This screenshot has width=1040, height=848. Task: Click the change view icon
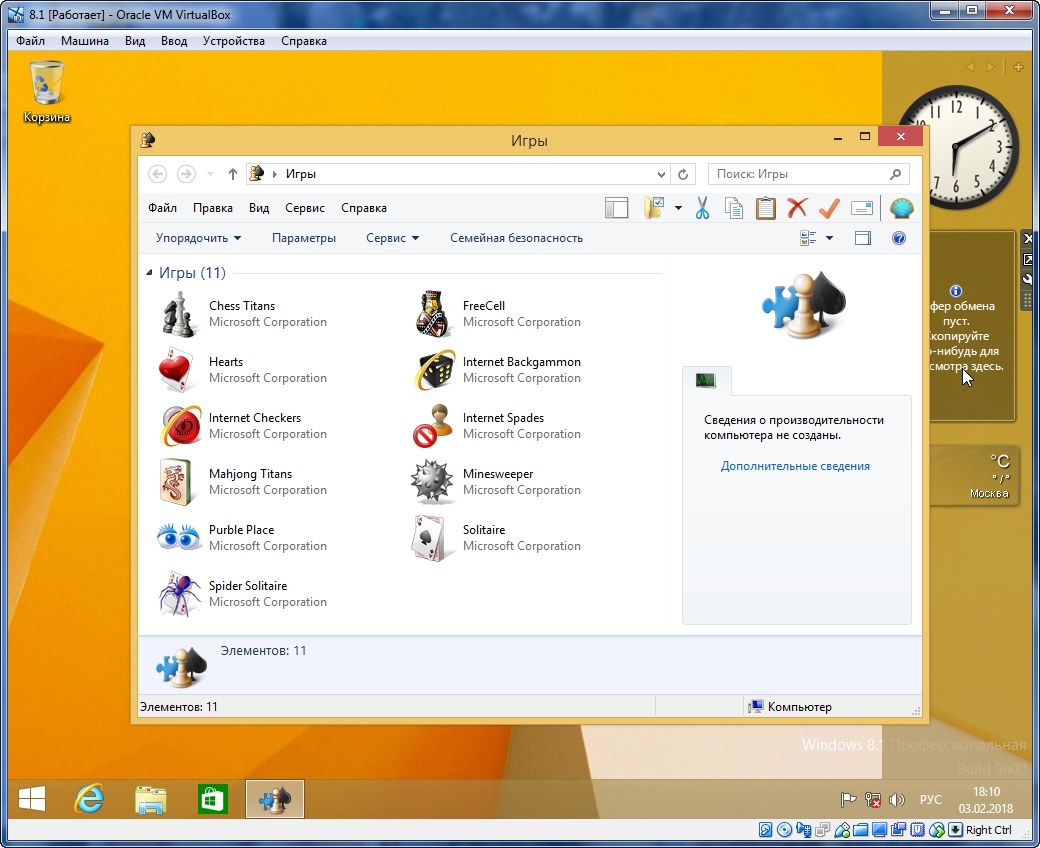coord(808,238)
